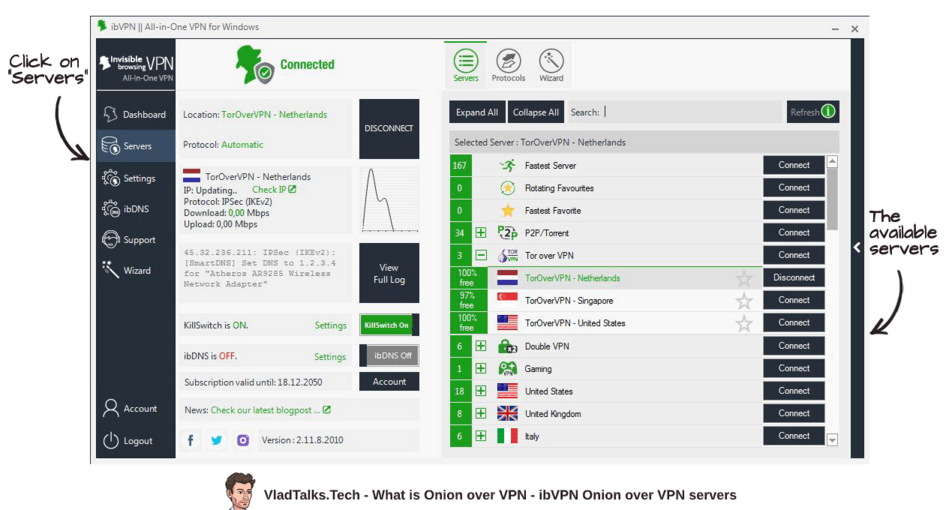946x510 pixels.
Task: Open the latest blogpost news link
Action: pyautogui.click(x=270, y=410)
